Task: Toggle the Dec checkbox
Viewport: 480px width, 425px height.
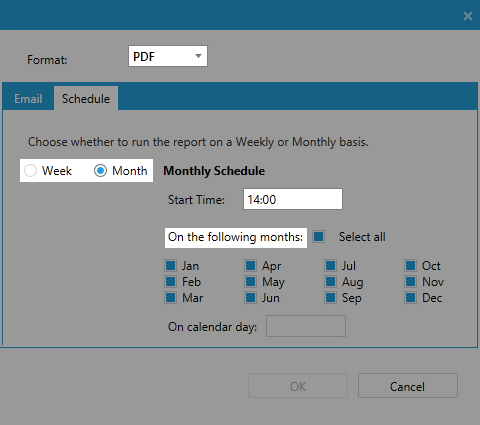Action: [410, 297]
